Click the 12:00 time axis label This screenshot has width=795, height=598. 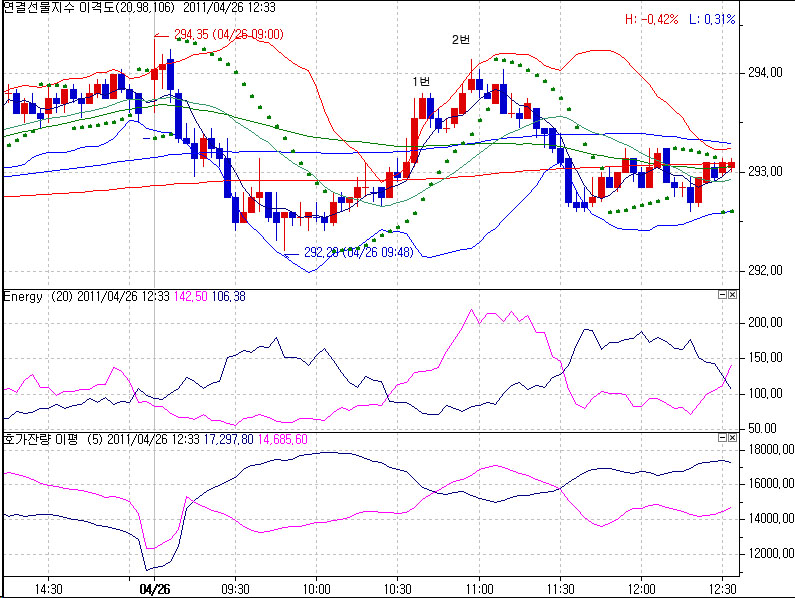(641, 589)
